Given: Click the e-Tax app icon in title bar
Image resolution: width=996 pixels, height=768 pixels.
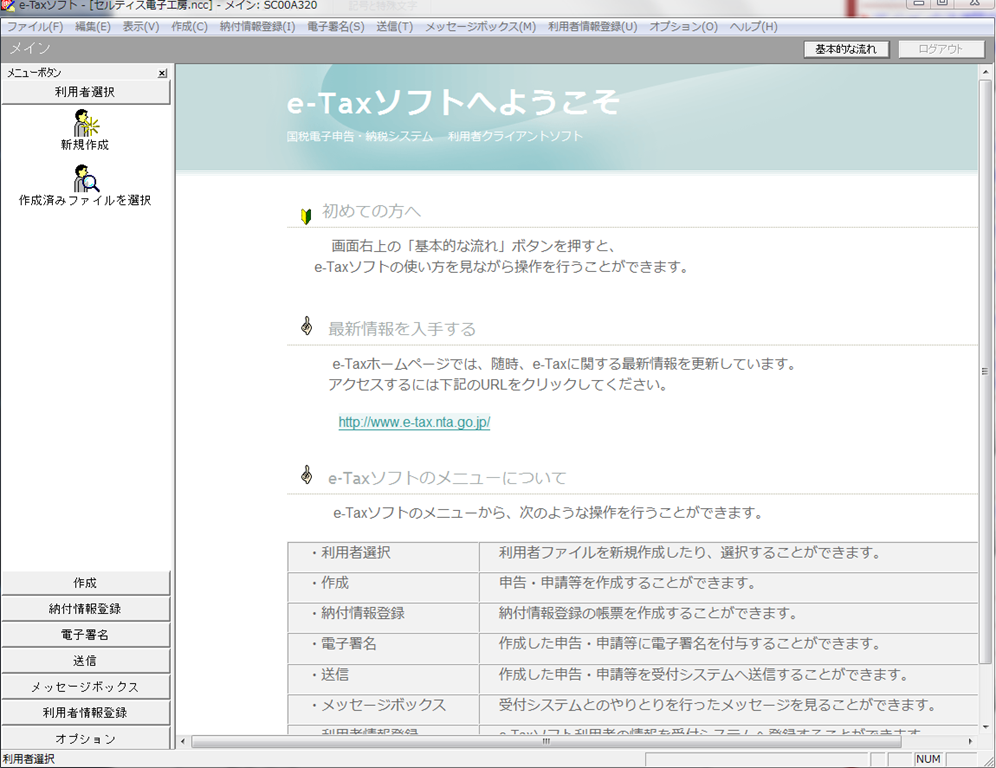Looking at the screenshot, I should [x=8, y=6].
